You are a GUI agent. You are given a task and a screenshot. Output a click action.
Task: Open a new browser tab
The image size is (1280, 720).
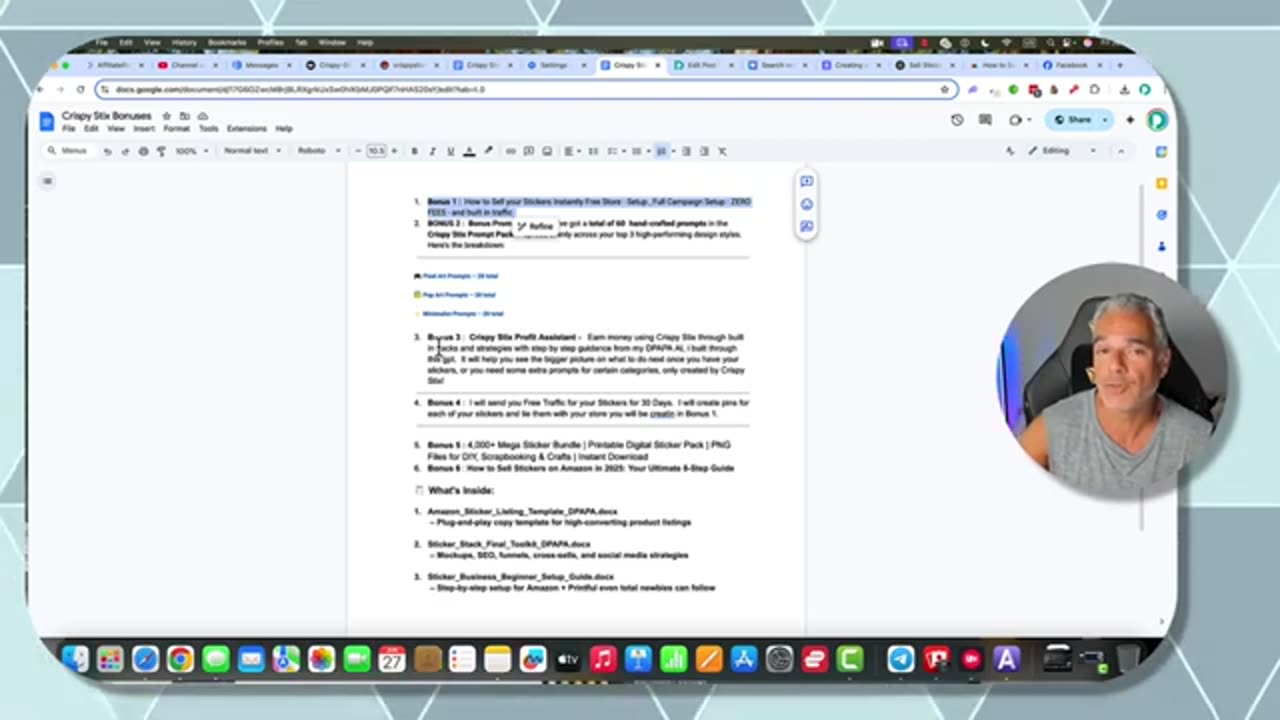[x=1119, y=65]
